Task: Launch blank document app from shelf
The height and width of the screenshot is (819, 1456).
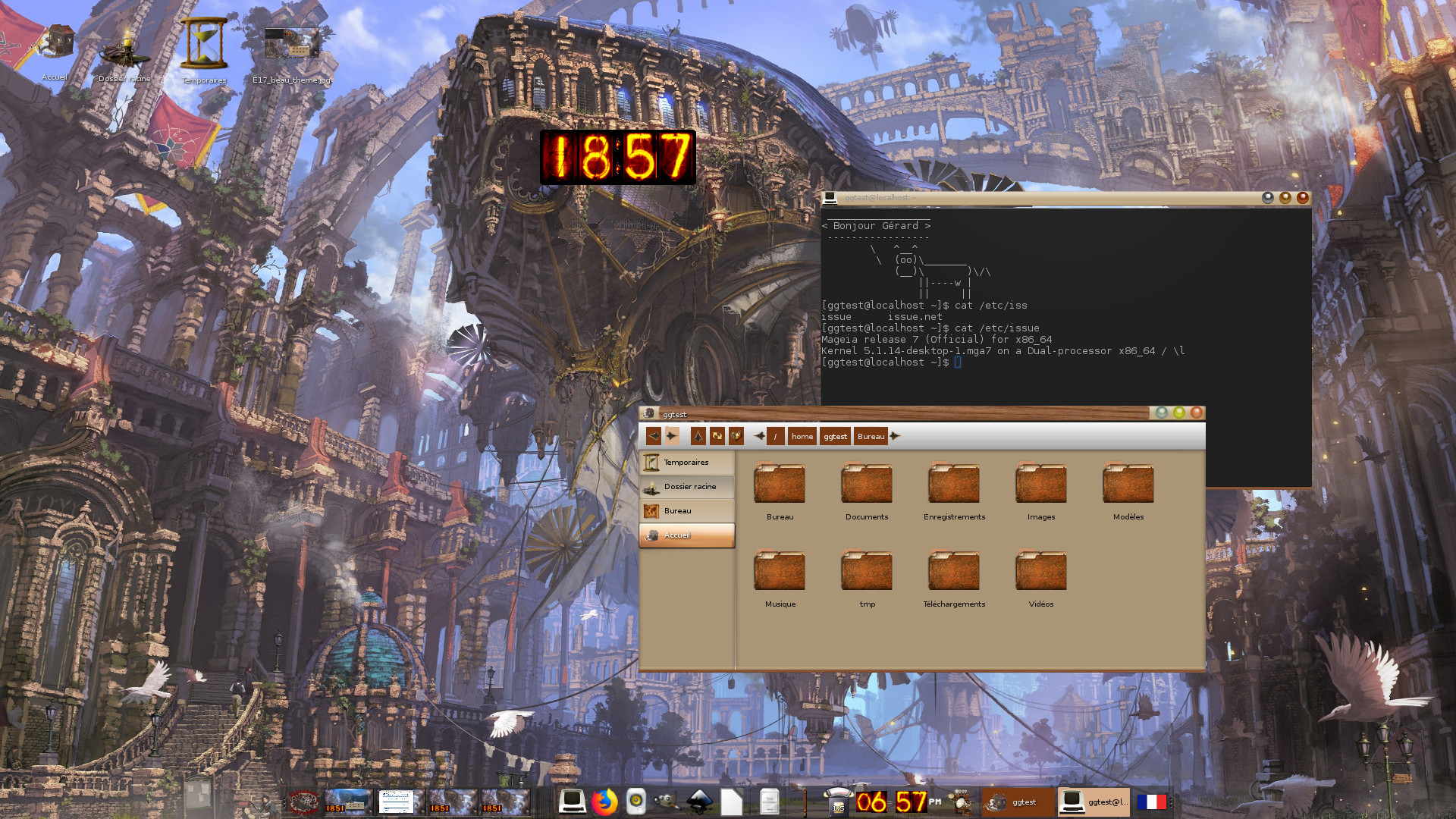Action: (732, 802)
